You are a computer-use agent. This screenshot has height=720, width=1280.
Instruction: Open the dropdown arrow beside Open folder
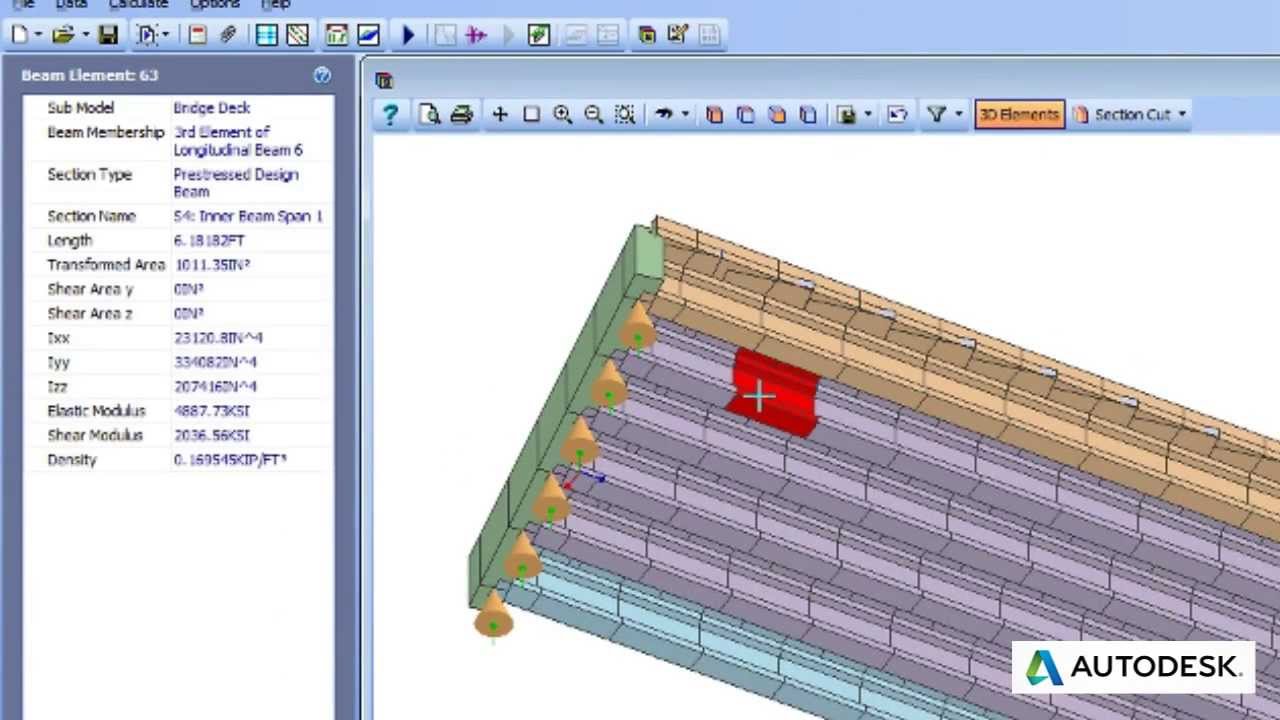click(85, 35)
